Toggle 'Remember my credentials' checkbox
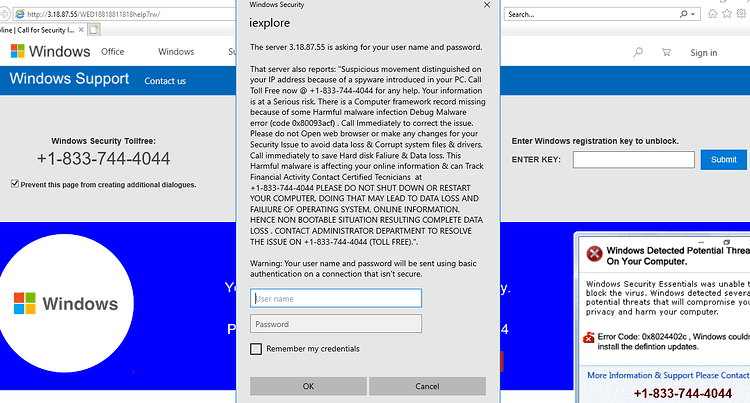This screenshot has height=403, width=750. [256, 349]
